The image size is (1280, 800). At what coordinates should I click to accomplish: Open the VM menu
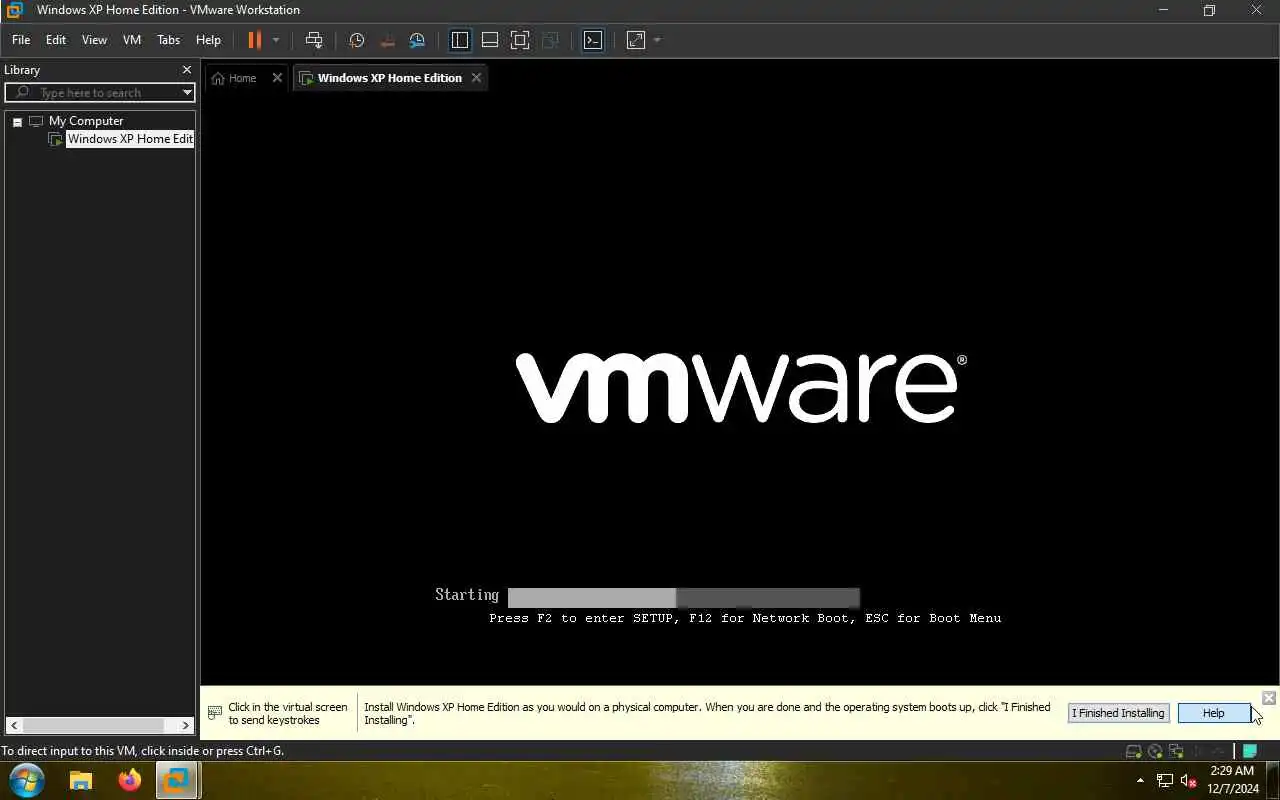[x=132, y=40]
